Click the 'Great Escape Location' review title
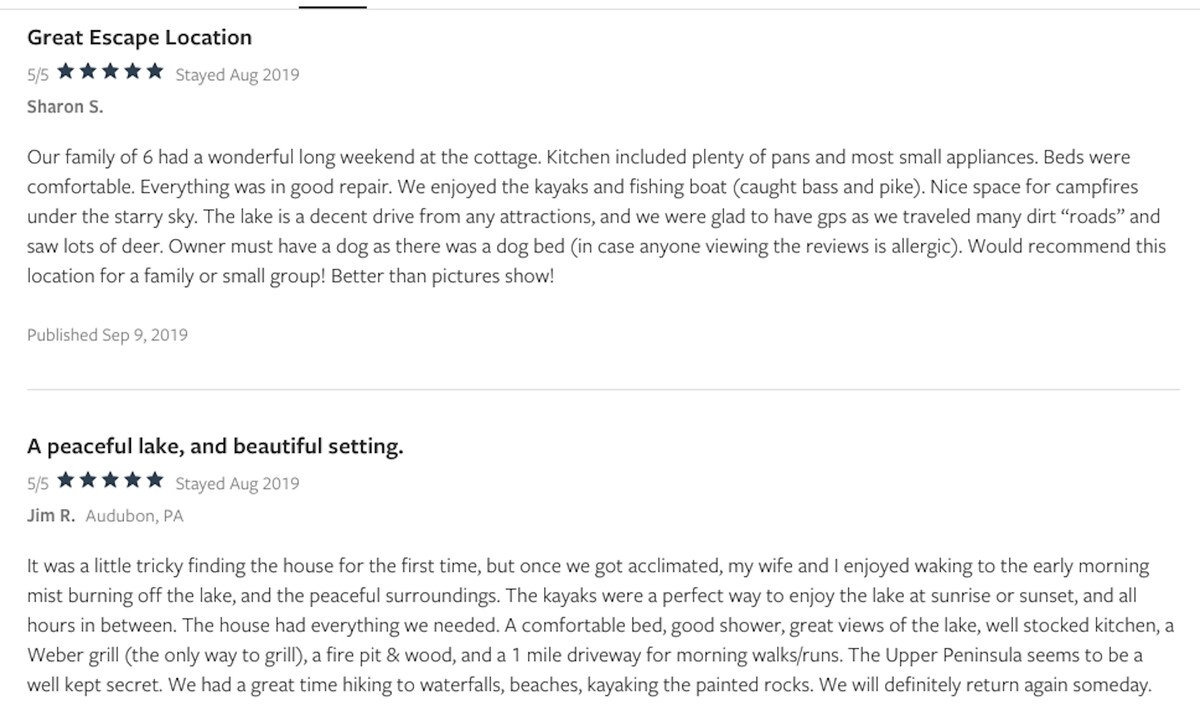 coord(139,38)
